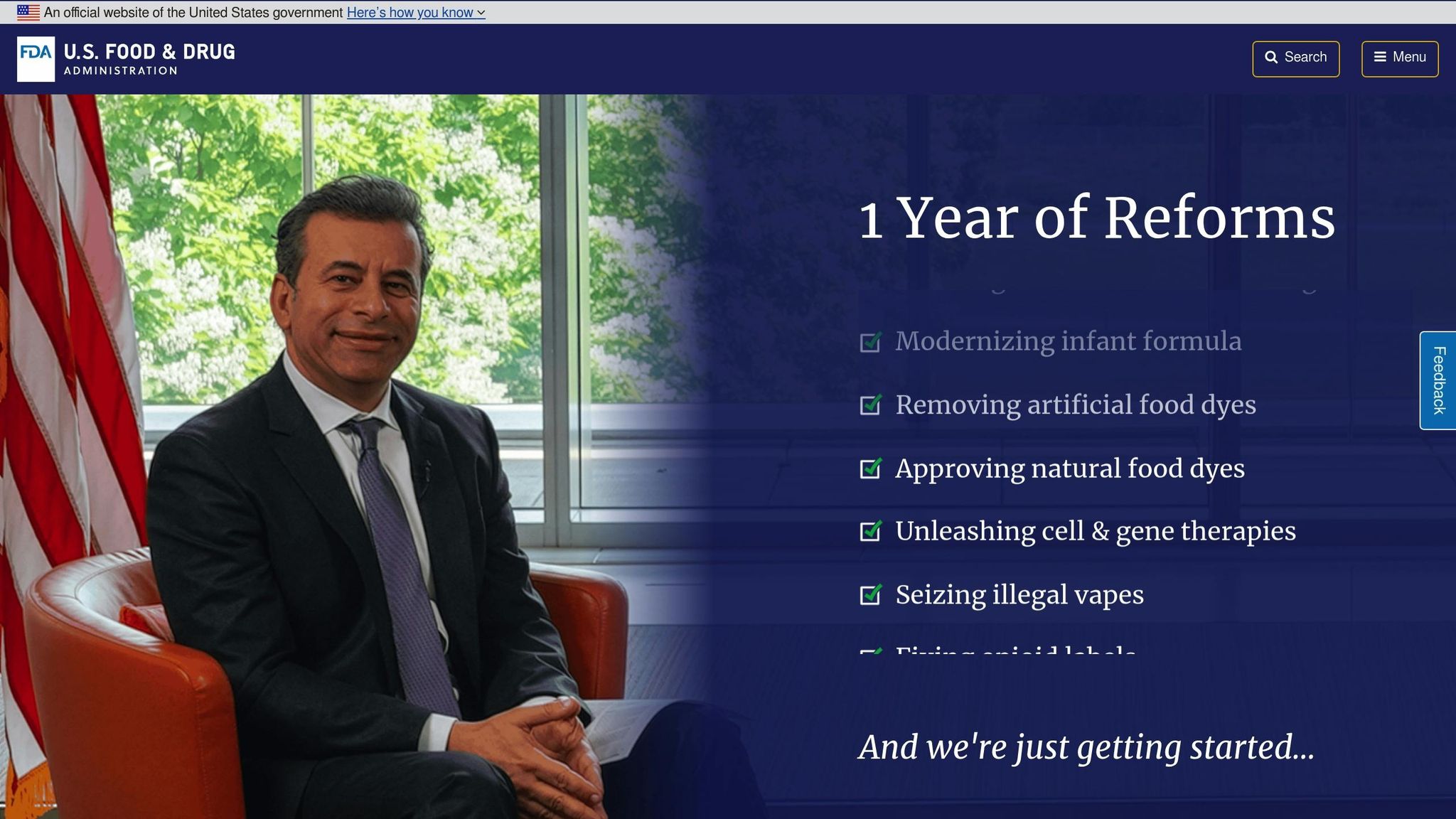
Task: Click 'Unleashing cell & gene therapies' text
Action: (x=1095, y=531)
